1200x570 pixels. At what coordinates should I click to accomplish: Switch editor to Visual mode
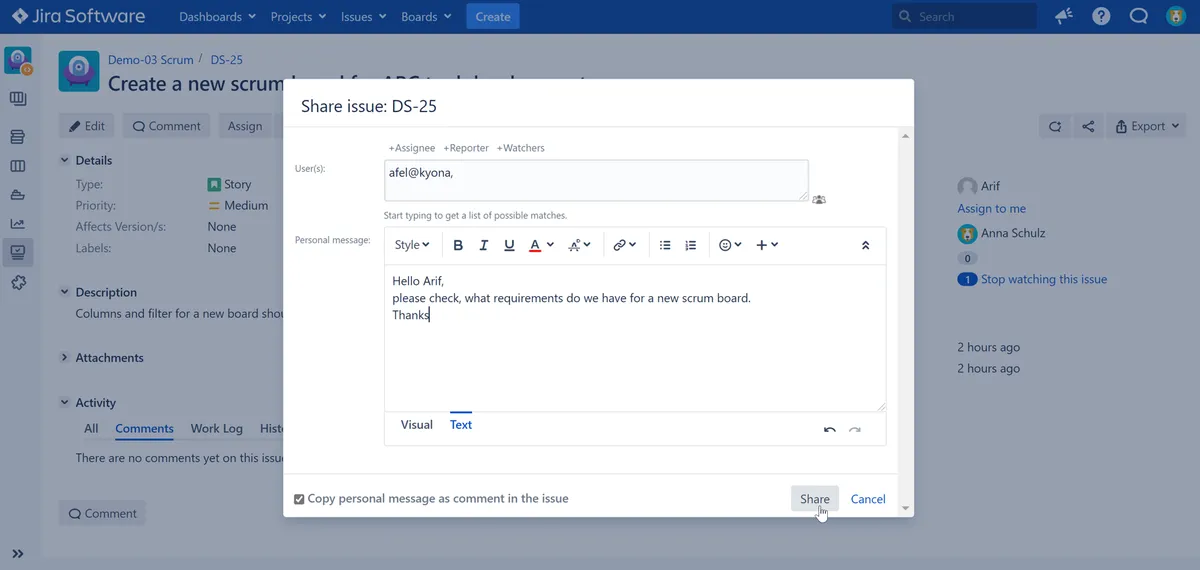pyautogui.click(x=417, y=425)
